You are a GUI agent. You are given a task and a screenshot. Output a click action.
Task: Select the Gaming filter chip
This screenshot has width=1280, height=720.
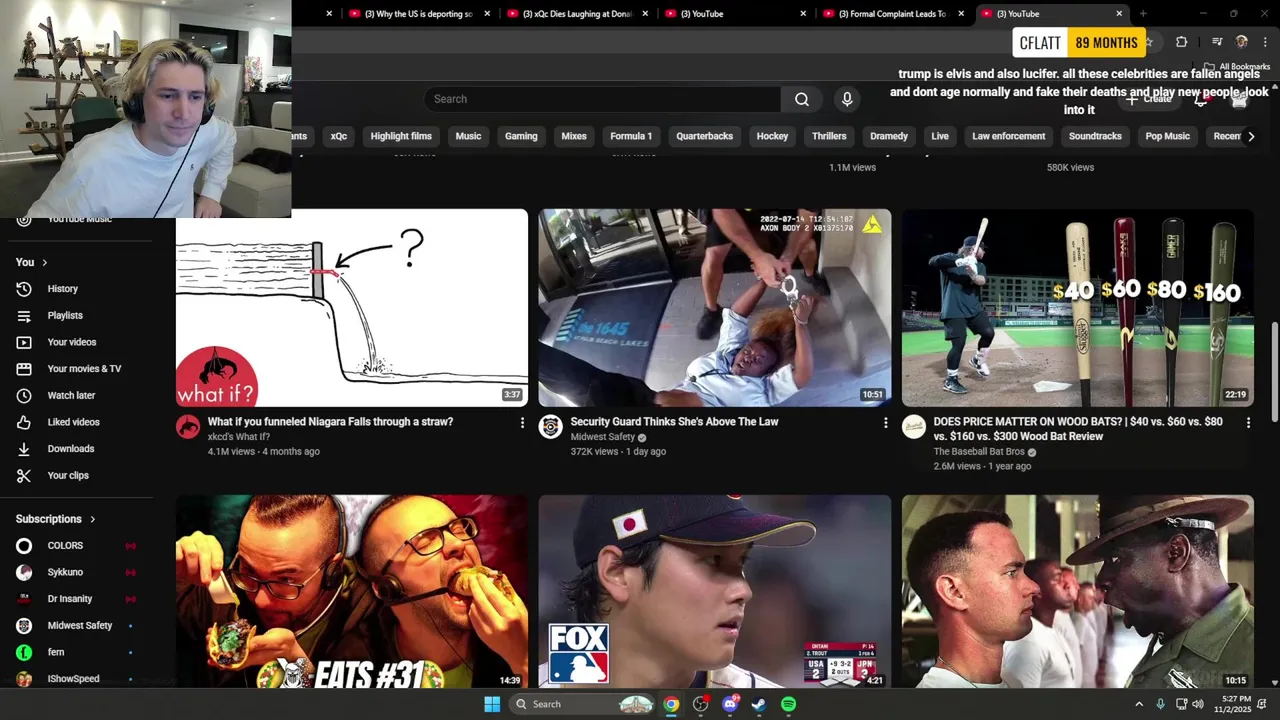521,136
